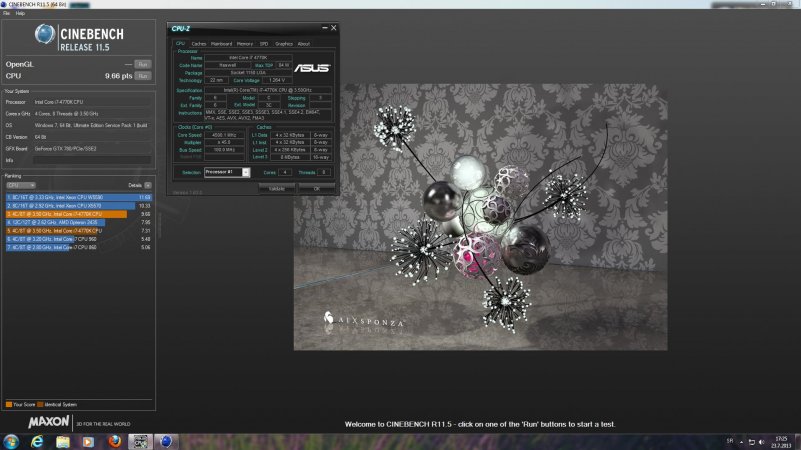This screenshot has height=450, width=801.
Task: Switch to Cinebench taskbar button
Action: tap(166, 442)
